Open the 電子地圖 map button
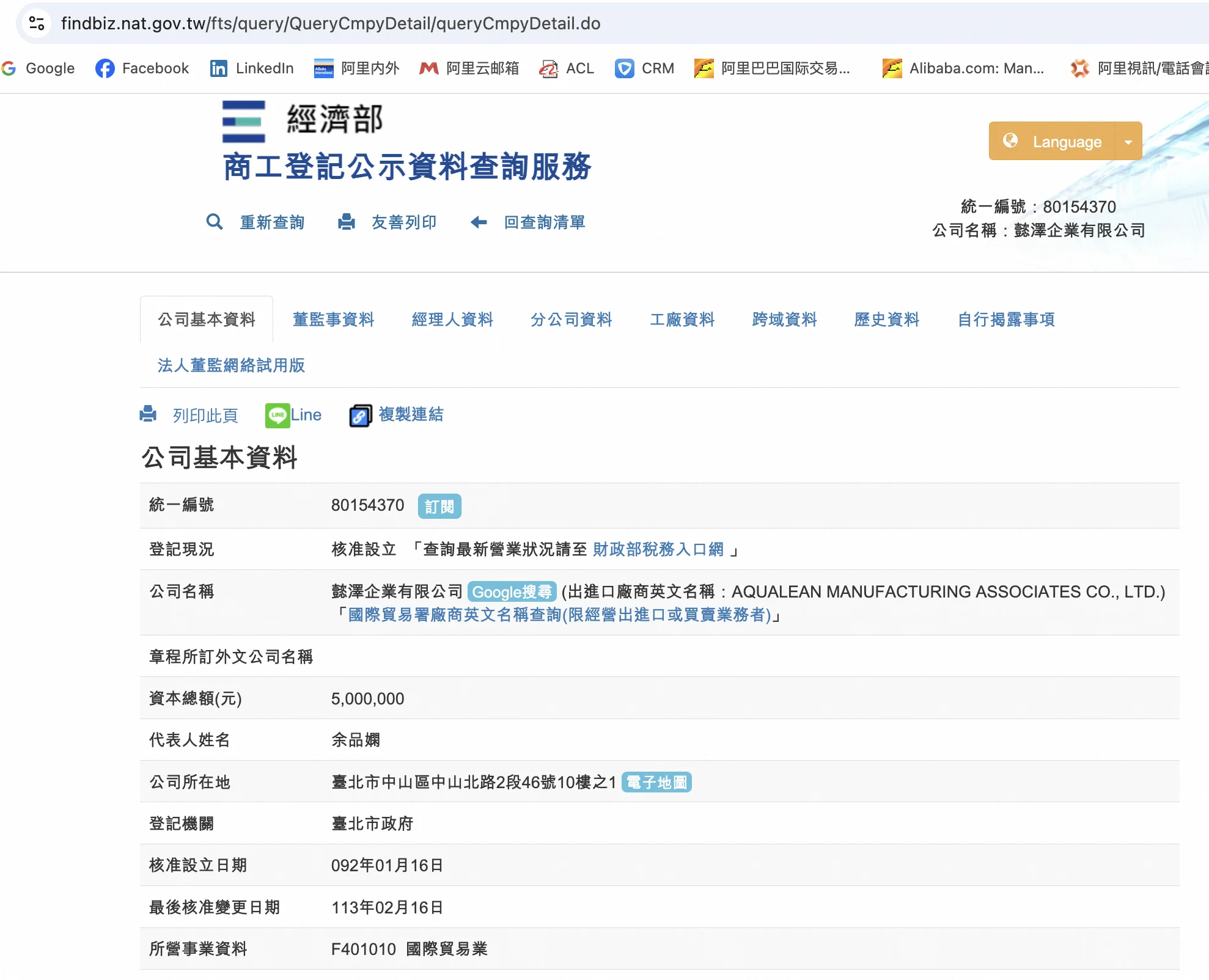 coord(656,783)
